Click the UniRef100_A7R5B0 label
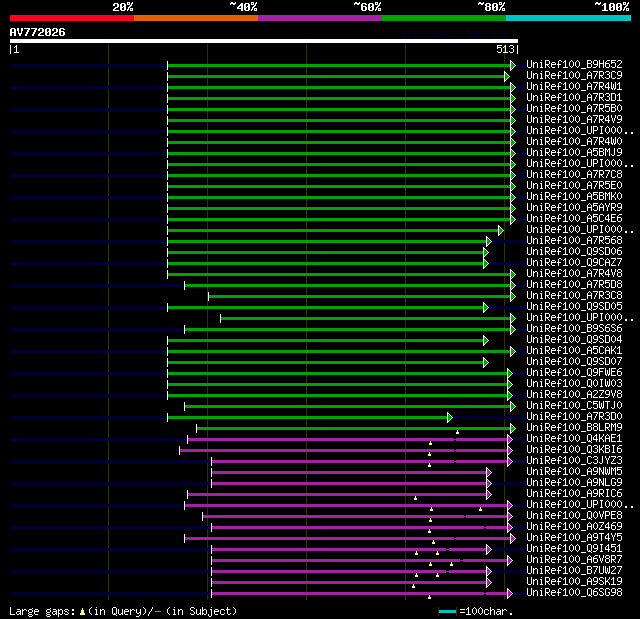Image resolution: width=640 pixels, height=619 pixels. tap(574, 109)
